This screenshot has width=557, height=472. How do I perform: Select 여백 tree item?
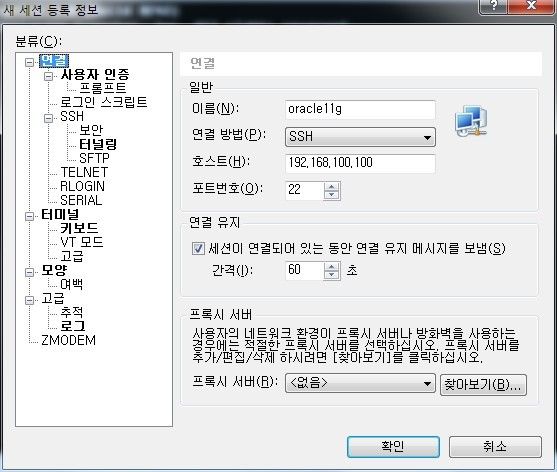click(72, 284)
